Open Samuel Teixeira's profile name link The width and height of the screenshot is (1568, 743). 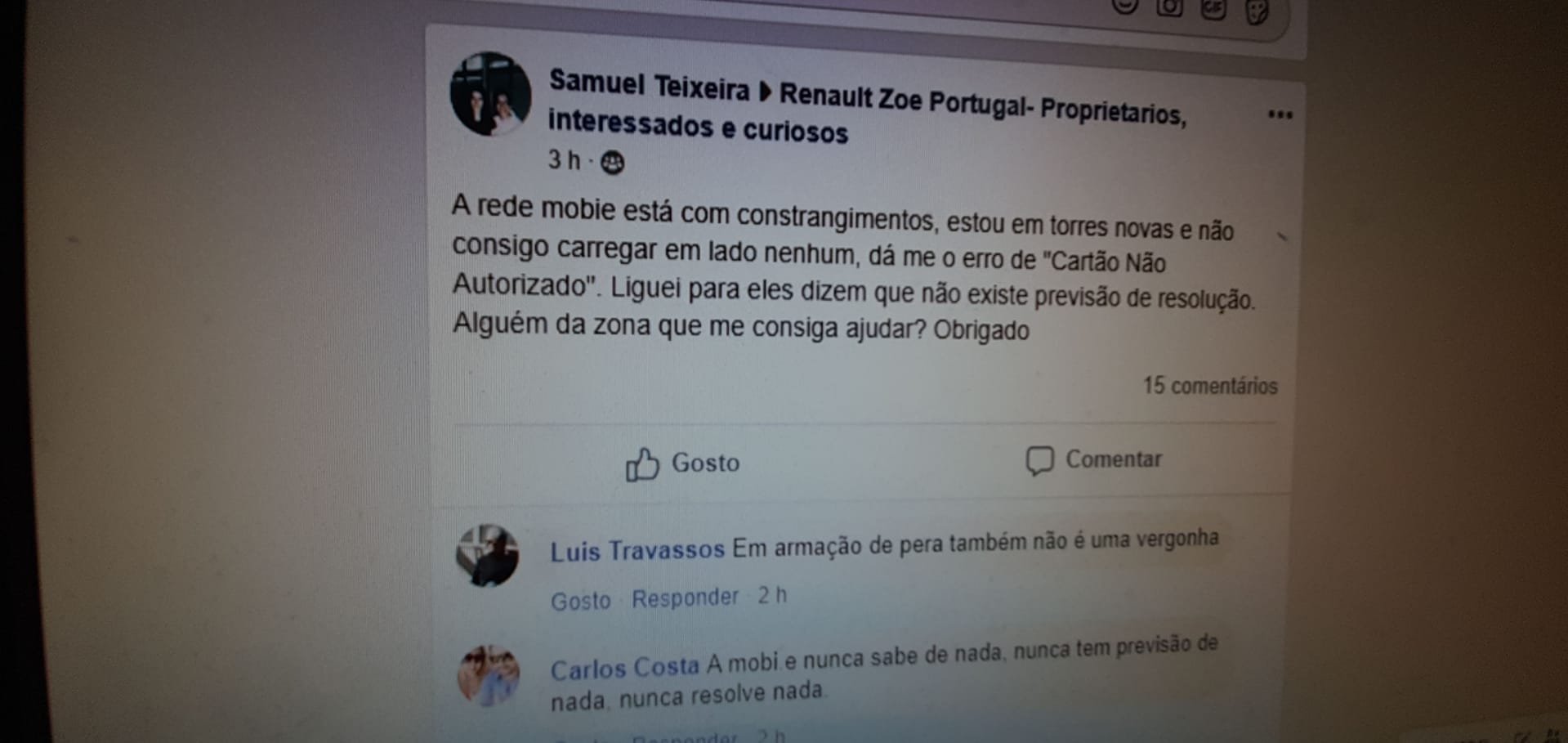[x=649, y=85]
